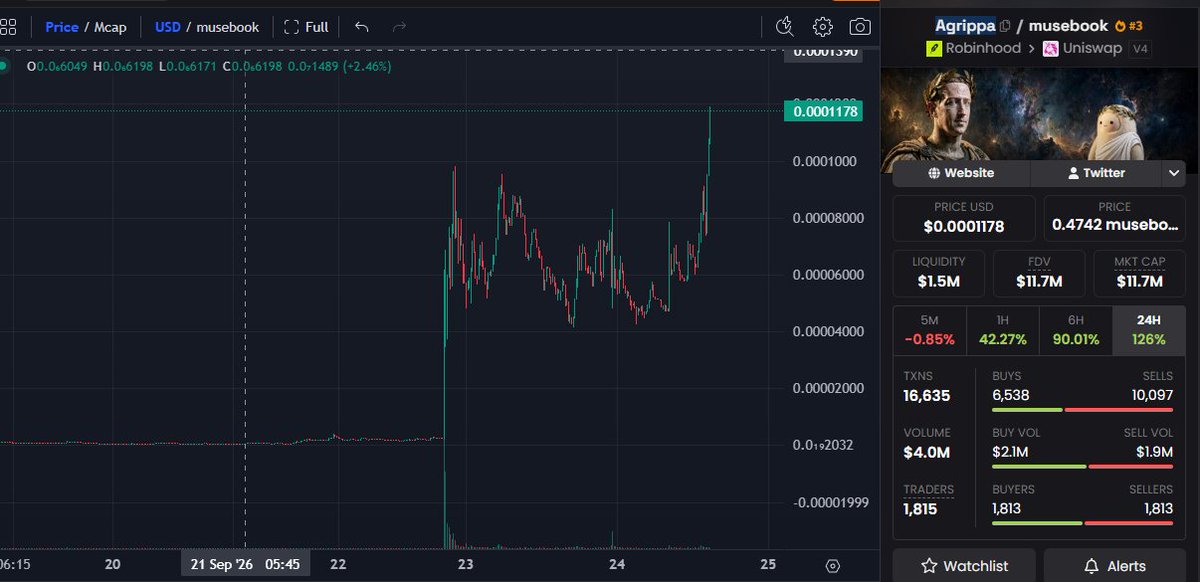The image size is (1200, 582).
Task: Enter Full screen chart mode
Action: pos(306,27)
